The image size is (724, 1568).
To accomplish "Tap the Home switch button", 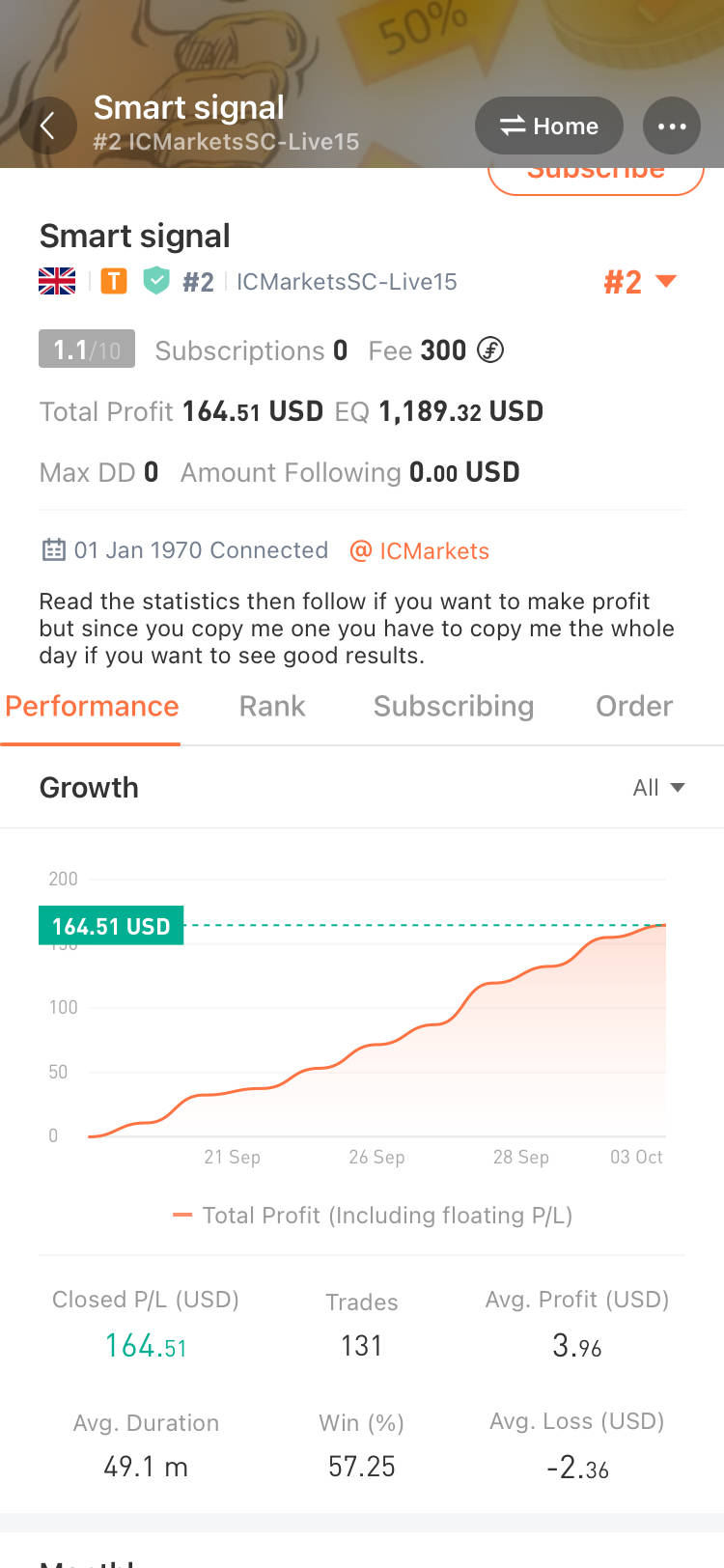I will pos(548,126).
